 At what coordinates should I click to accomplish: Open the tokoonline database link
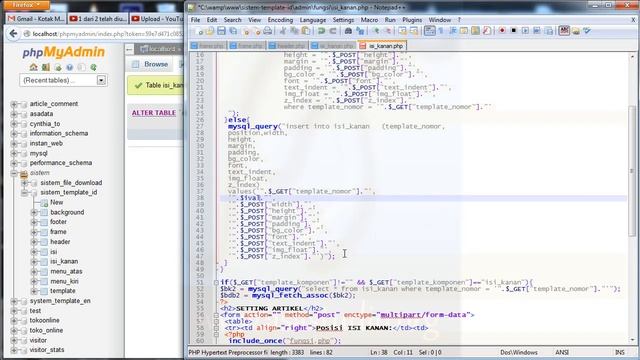[44, 320]
